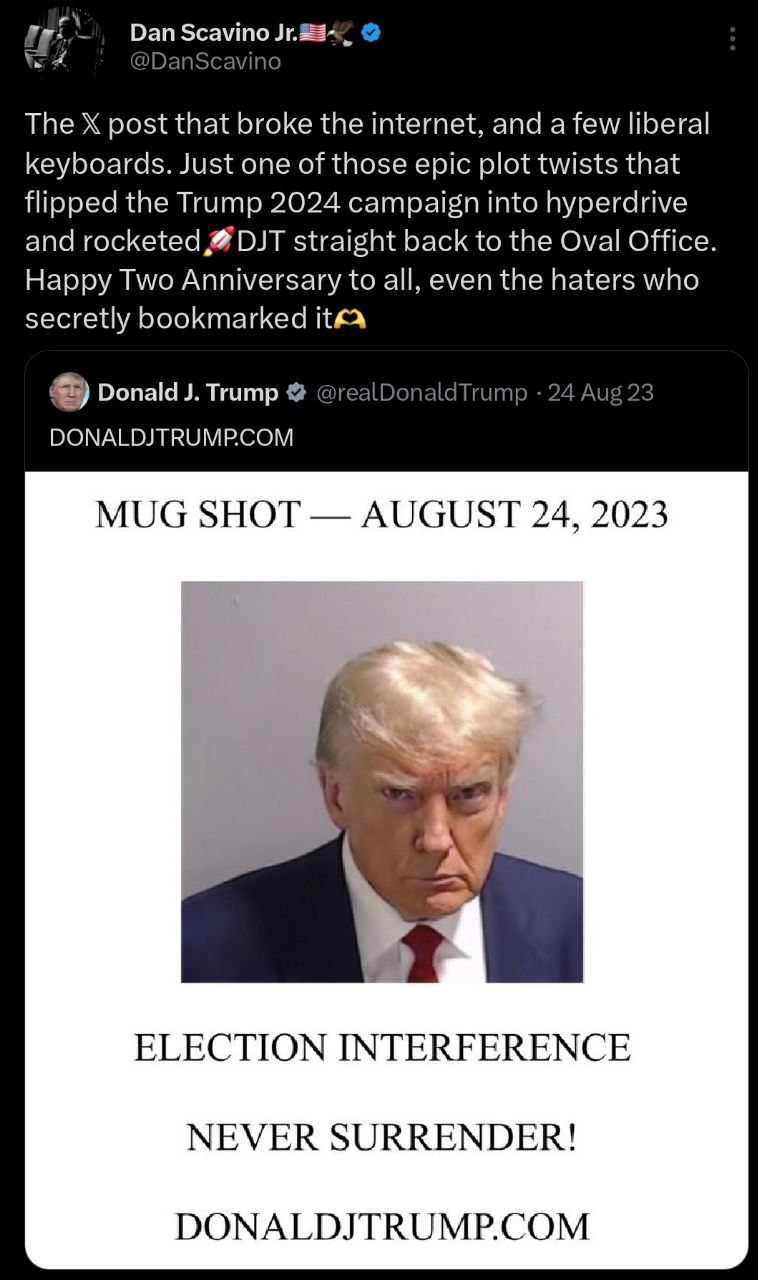Open the @DanScavino handle
758x1280 pixels.
[x=205, y=61]
